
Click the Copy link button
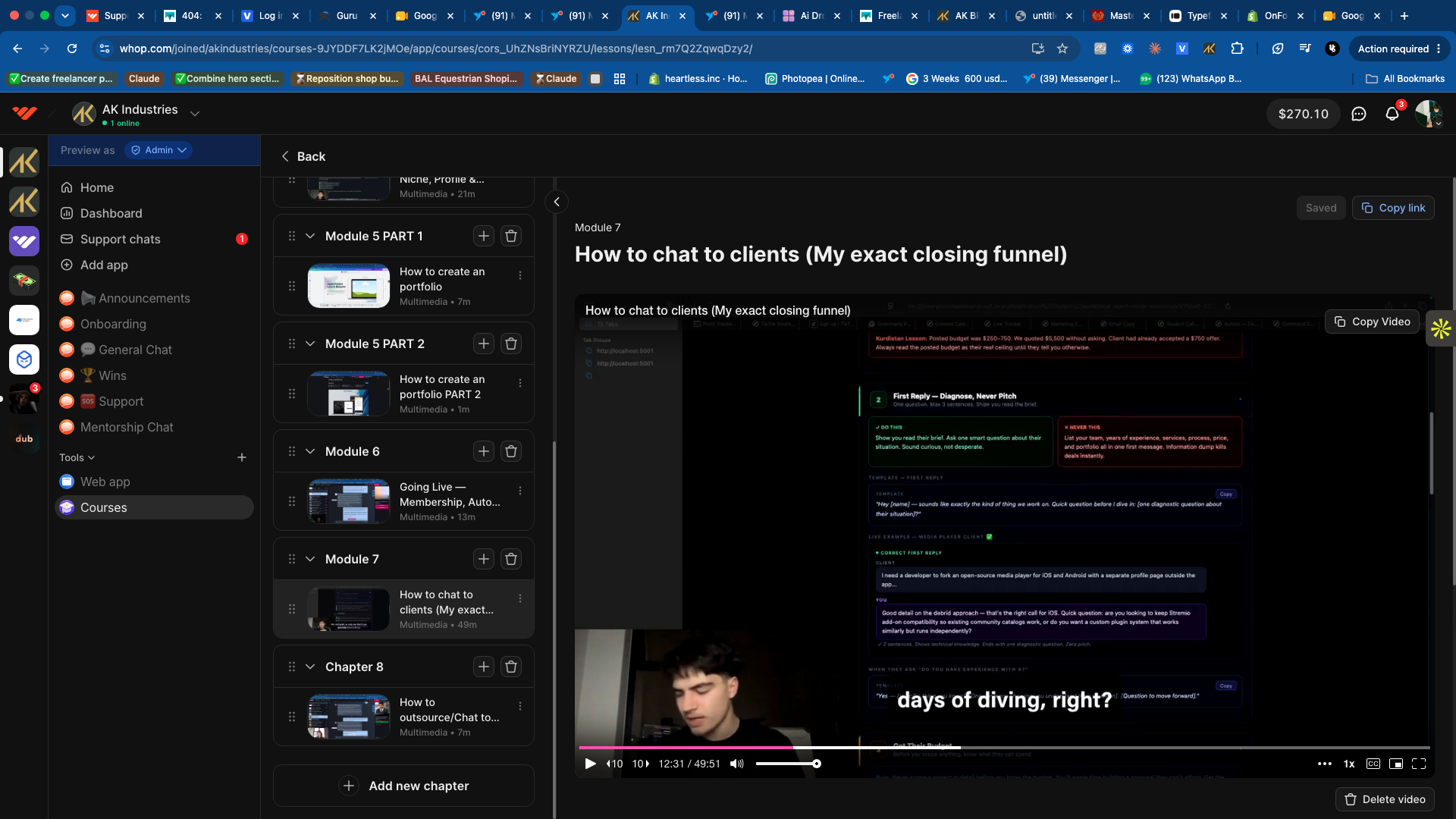(x=1393, y=208)
